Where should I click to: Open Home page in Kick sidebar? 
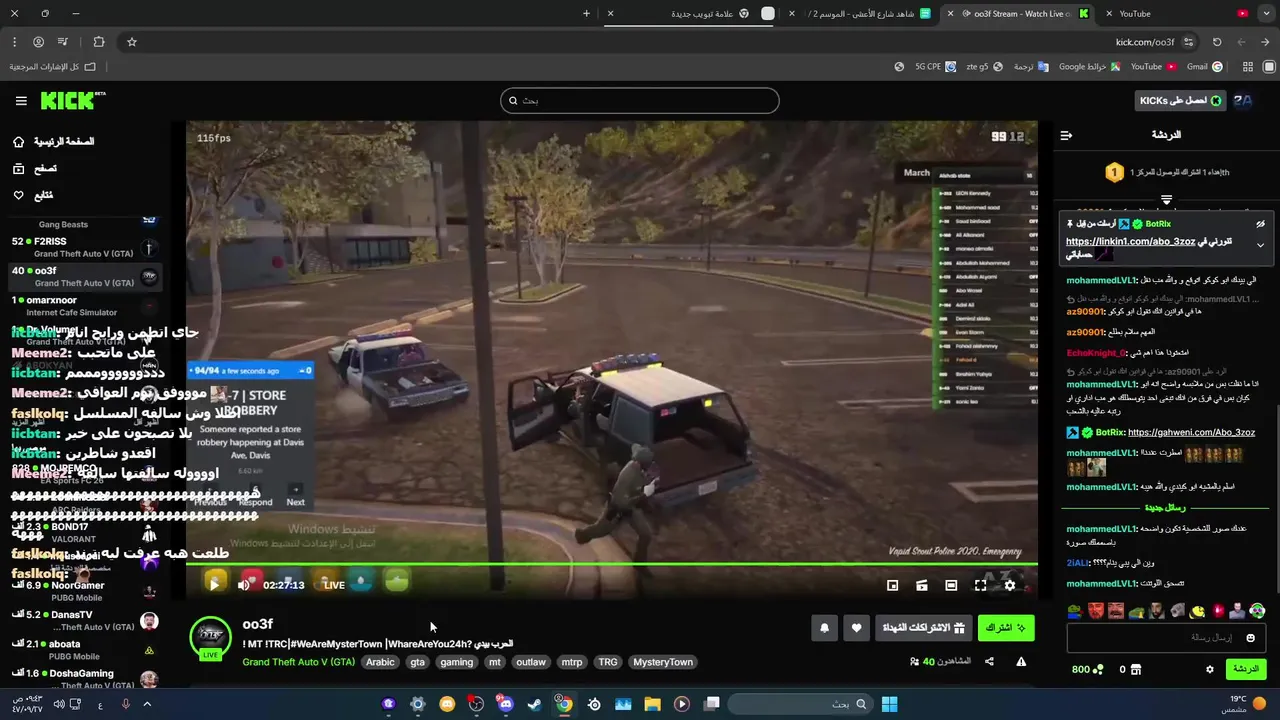coord(53,142)
